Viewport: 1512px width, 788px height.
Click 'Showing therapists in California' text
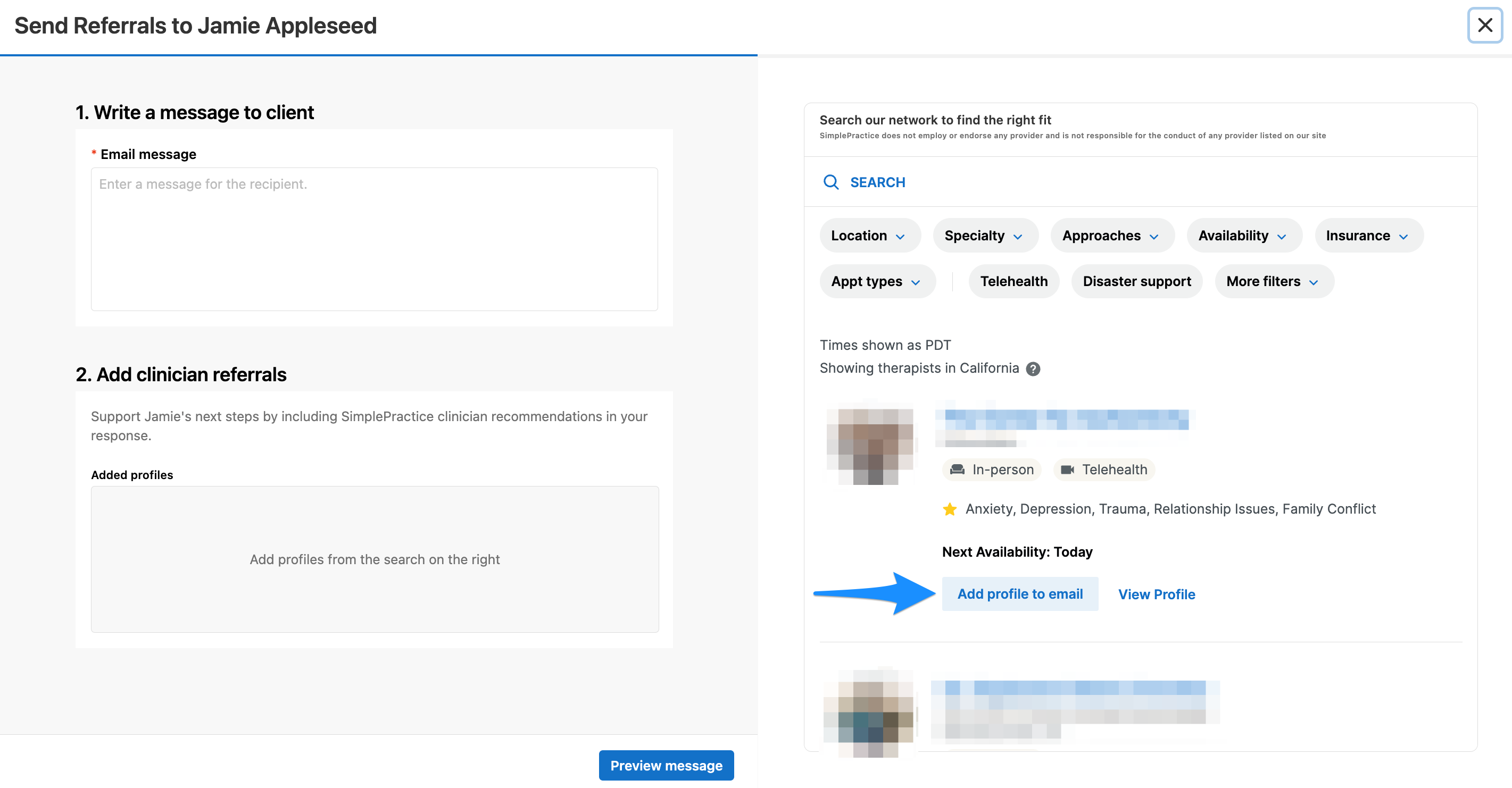(919, 368)
